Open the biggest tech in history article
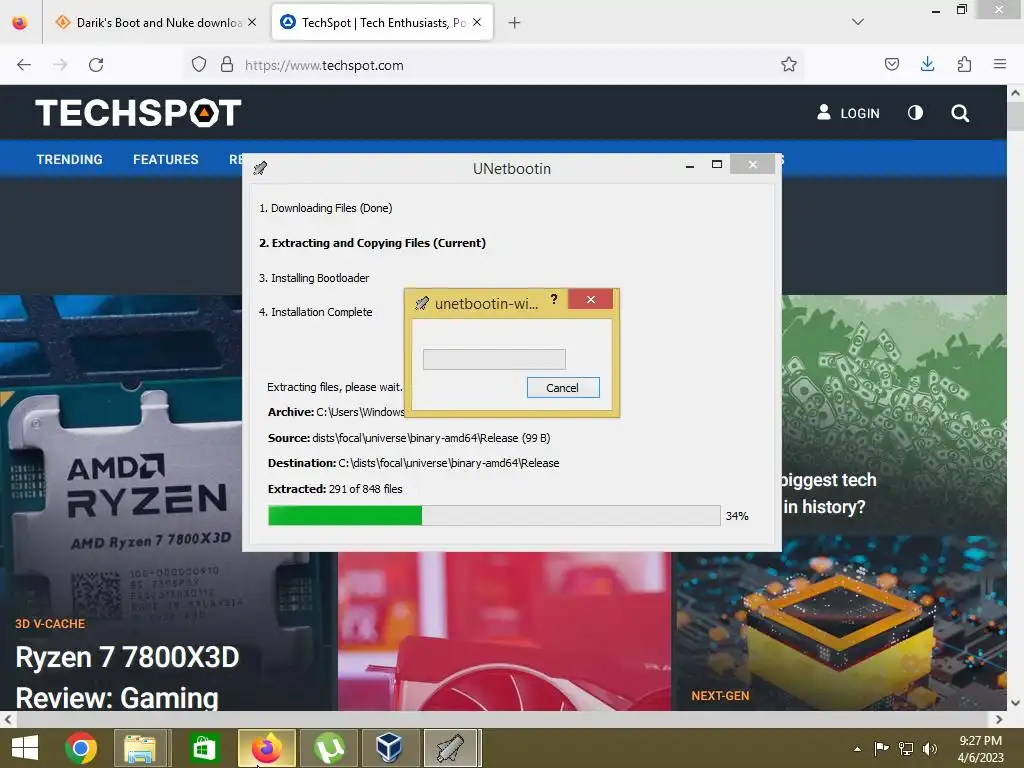Screen dimensions: 1024x768 (828, 493)
